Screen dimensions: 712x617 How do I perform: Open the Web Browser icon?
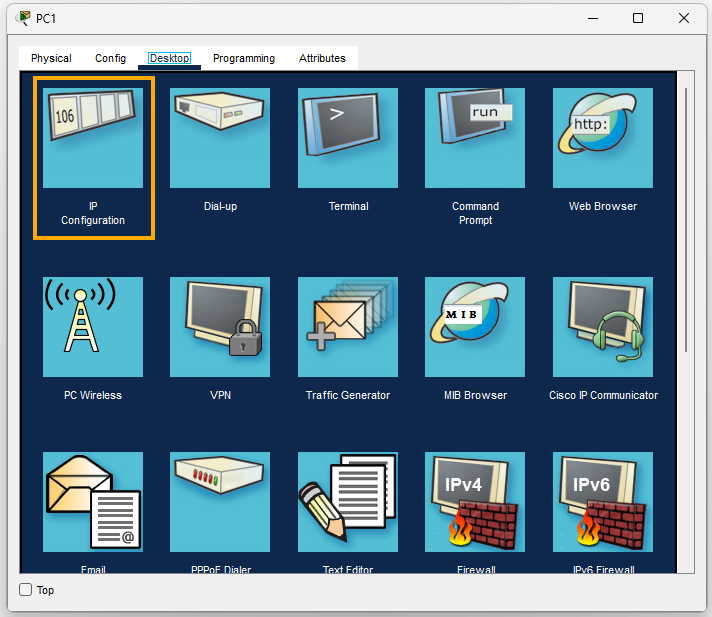603,138
